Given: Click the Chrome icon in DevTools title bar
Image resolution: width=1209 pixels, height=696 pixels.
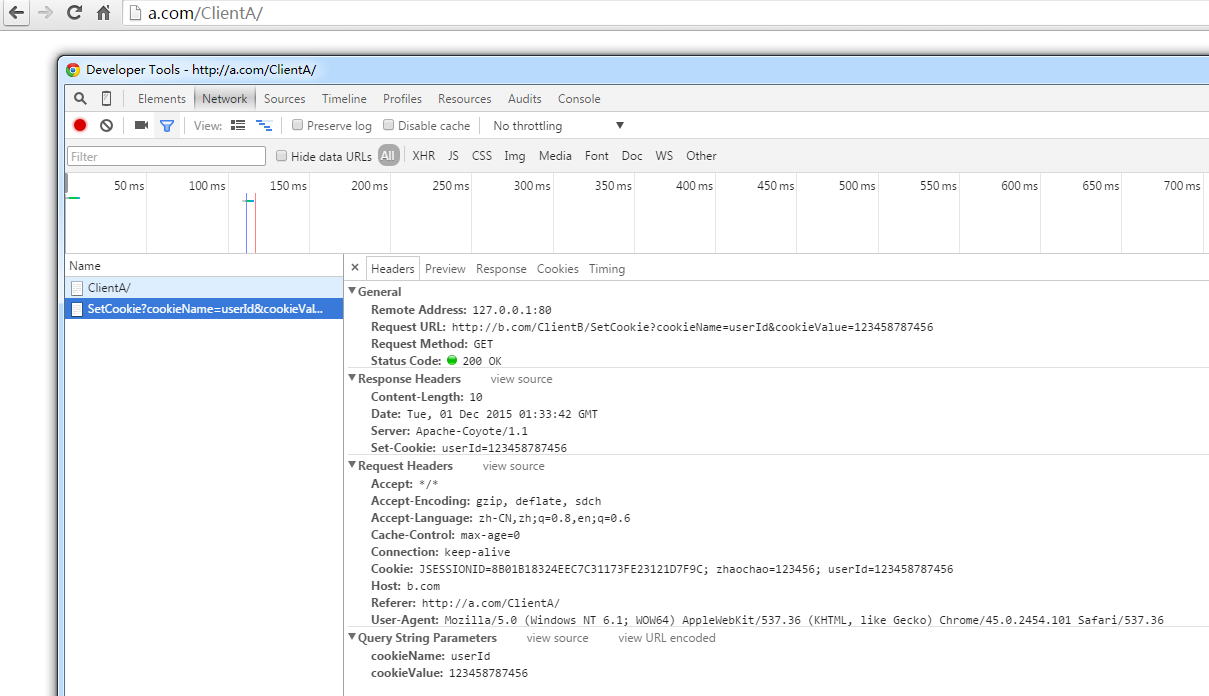Looking at the screenshot, I should point(73,70).
